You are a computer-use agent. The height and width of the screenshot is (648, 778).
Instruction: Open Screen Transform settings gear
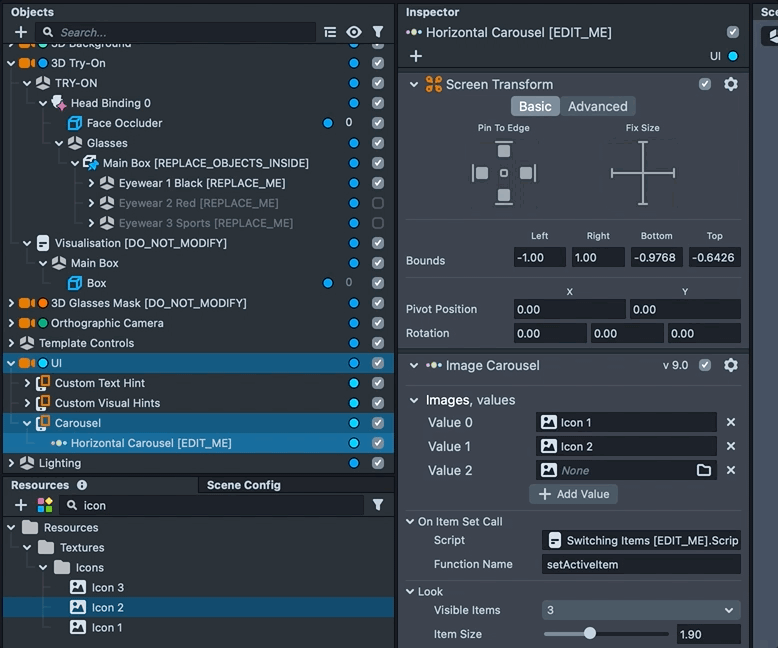click(731, 84)
